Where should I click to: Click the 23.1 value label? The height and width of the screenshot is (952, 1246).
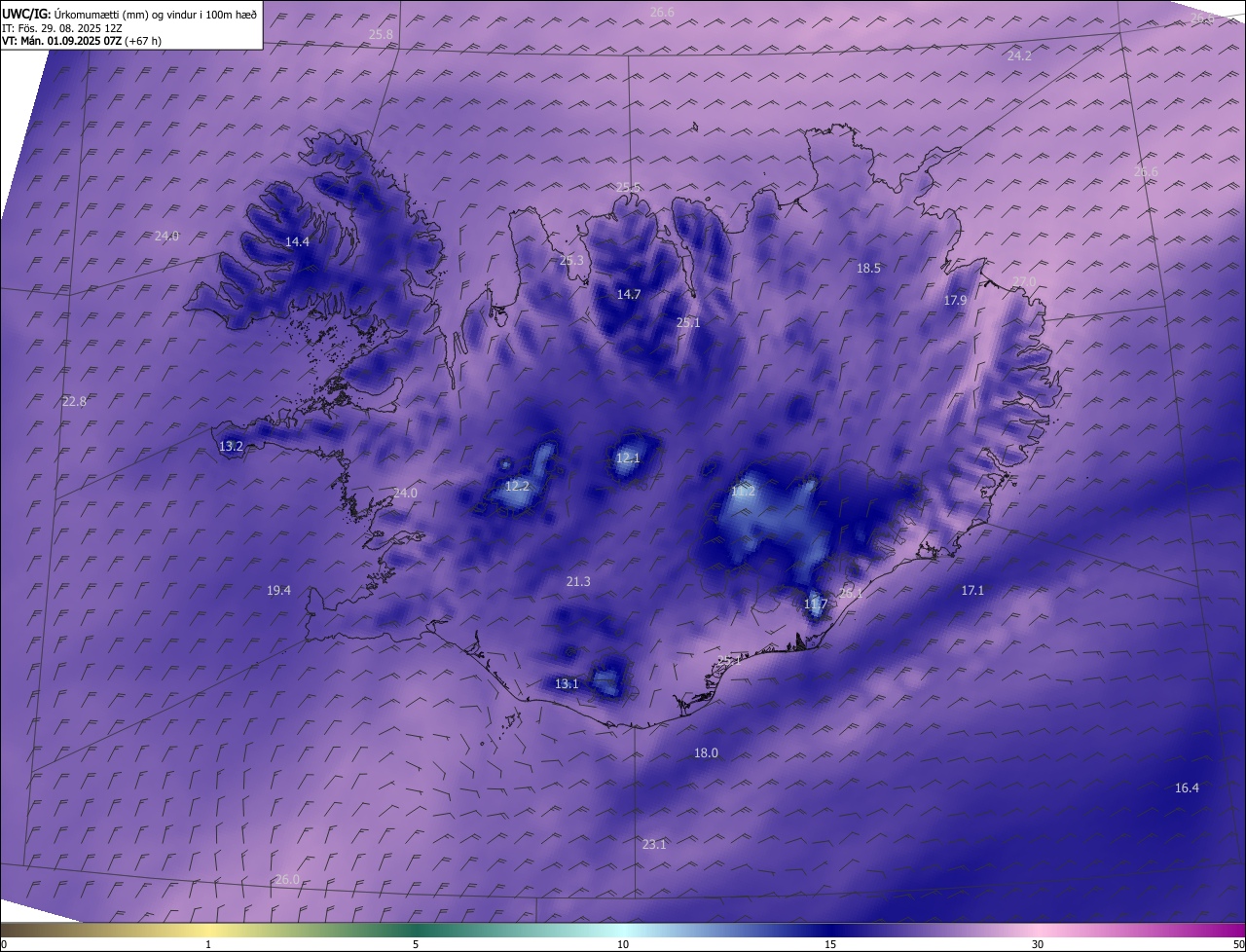click(654, 845)
